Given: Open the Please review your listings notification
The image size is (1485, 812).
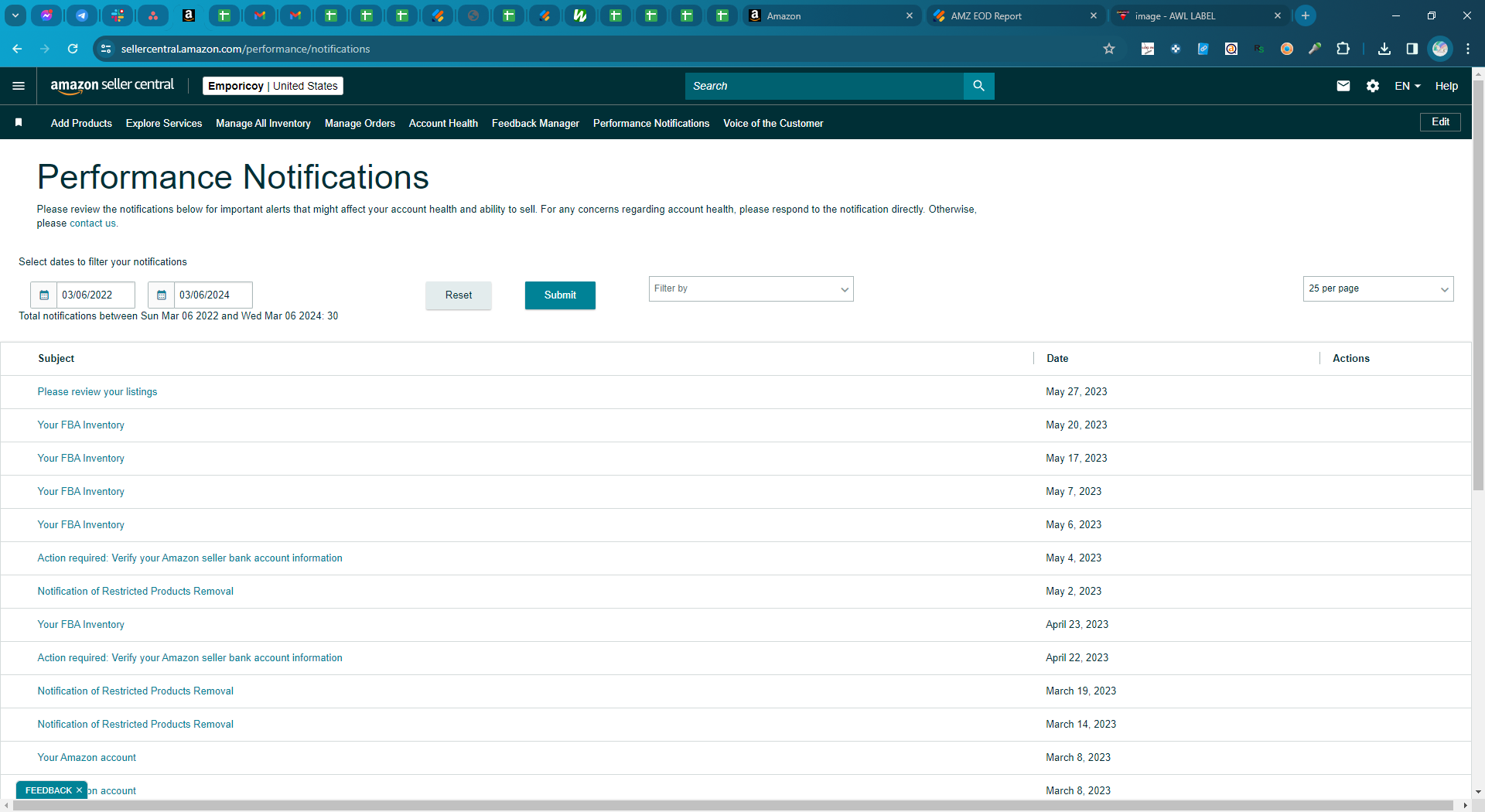Looking at the screenshot, I should (x=97, y=392).
